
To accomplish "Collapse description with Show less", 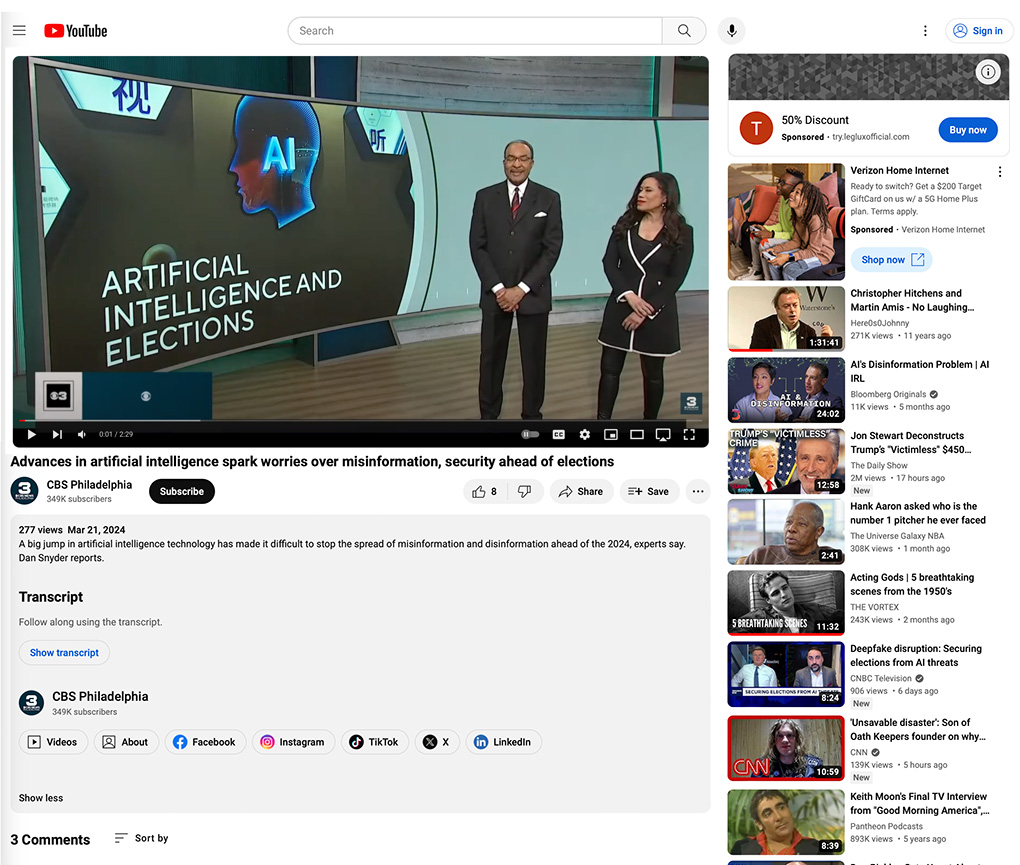I will coord(41,798).
